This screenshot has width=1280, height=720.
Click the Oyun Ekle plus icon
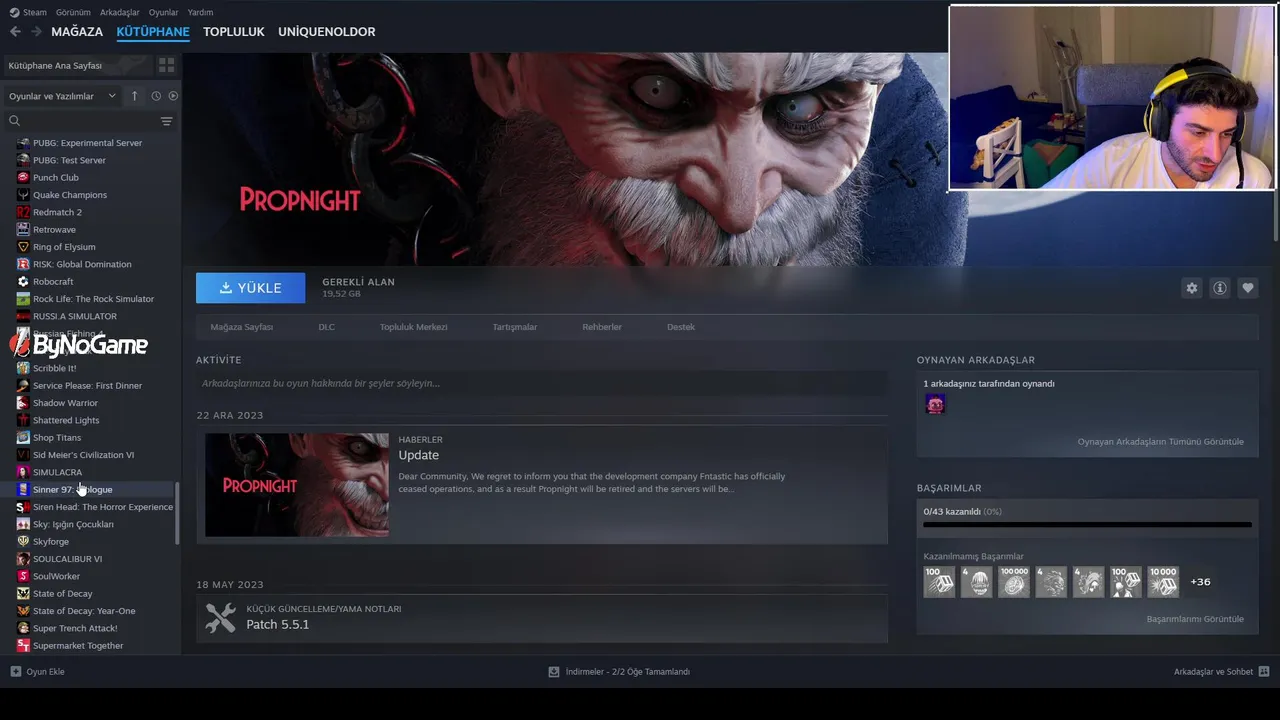coord(15,671)
